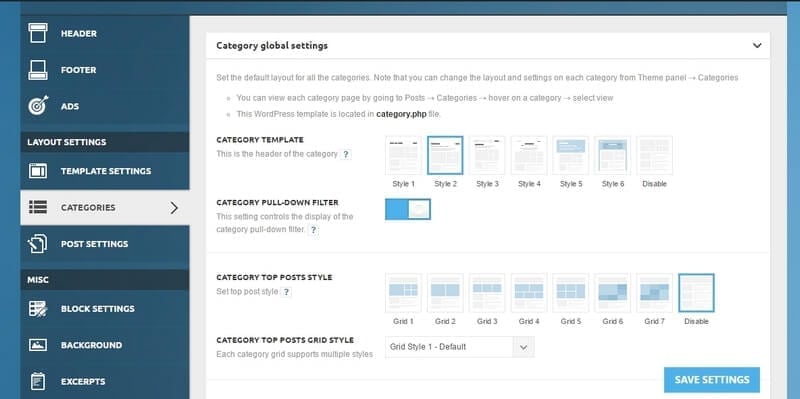This screenshot has height=399, width=800.
Task: Click the Category global settings title
Action: pyautogui.click(x=272, y=45)
